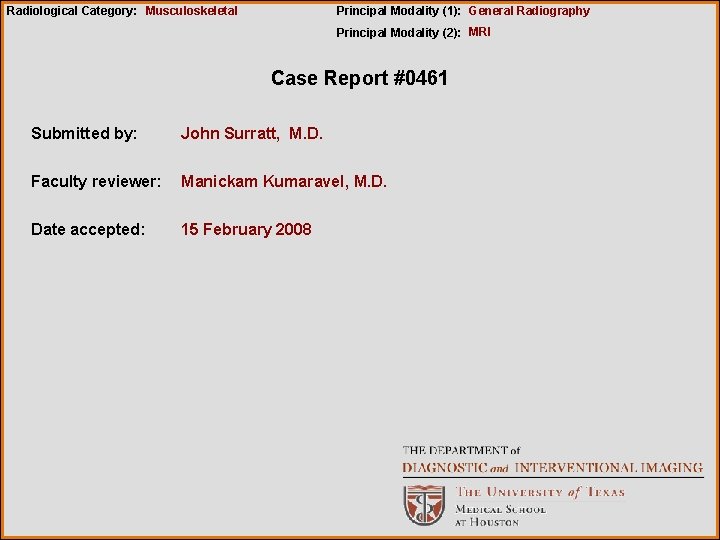Select the name 'John Surratt, M.D.'
This screenshot has height=540, width=720.
pyautogui.click(x=252, y=133)
